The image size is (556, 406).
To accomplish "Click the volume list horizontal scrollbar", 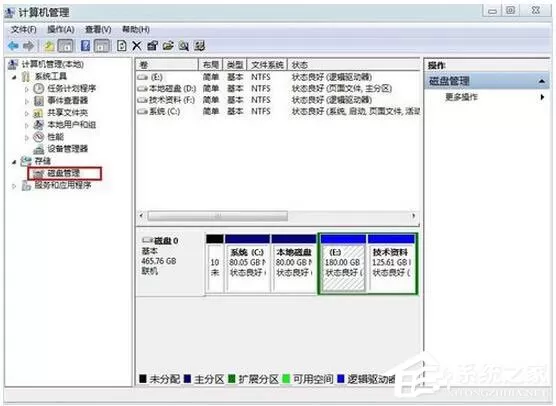I will [x=277, y=216].
